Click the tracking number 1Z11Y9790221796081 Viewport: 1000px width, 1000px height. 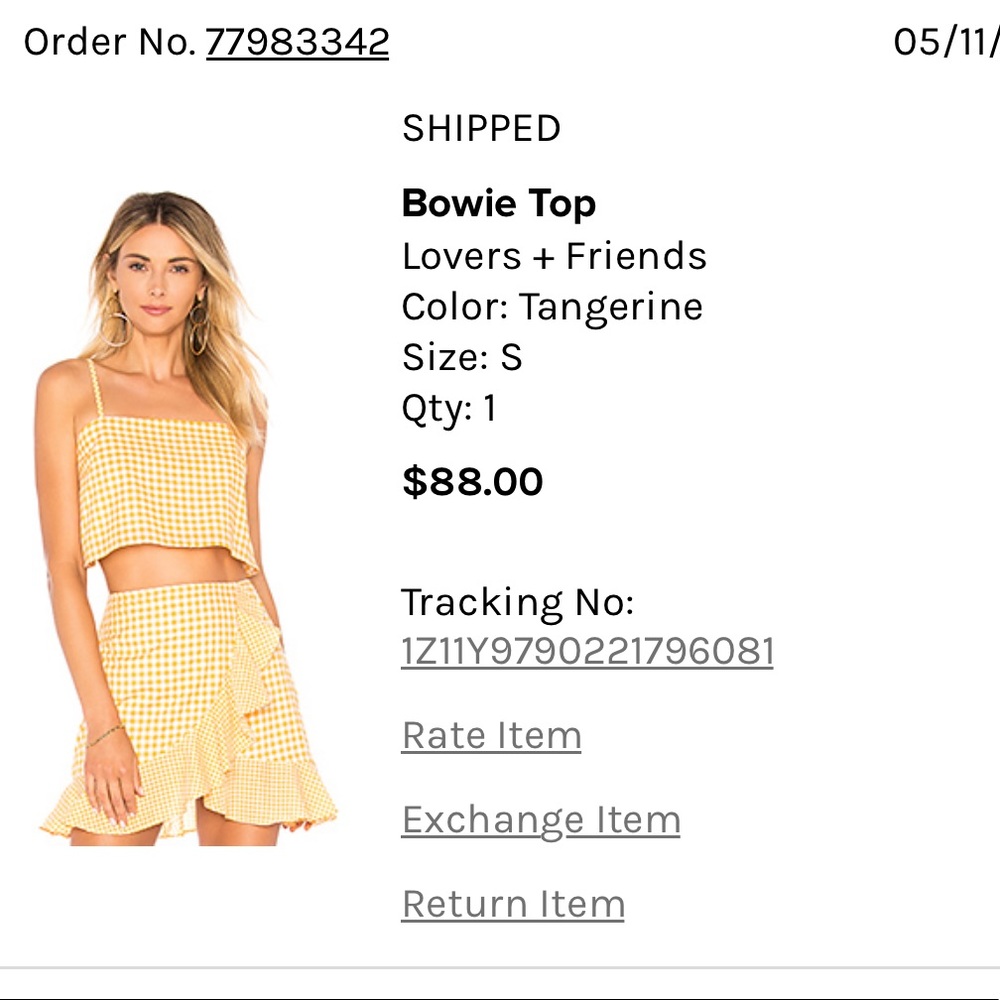click(x=587, y=652)
